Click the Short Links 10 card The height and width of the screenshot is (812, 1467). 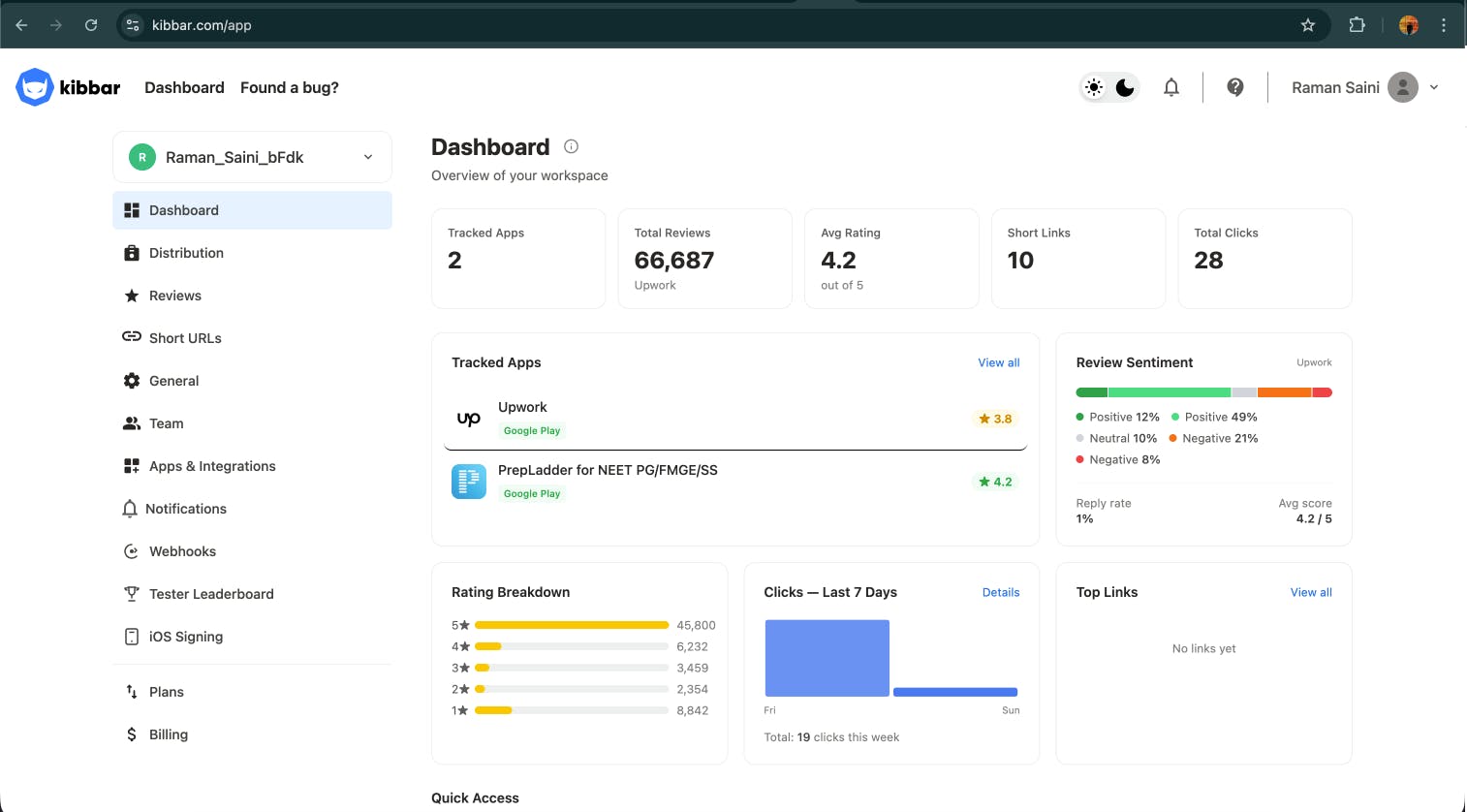pyautogui.click(x=1078, y=259)
